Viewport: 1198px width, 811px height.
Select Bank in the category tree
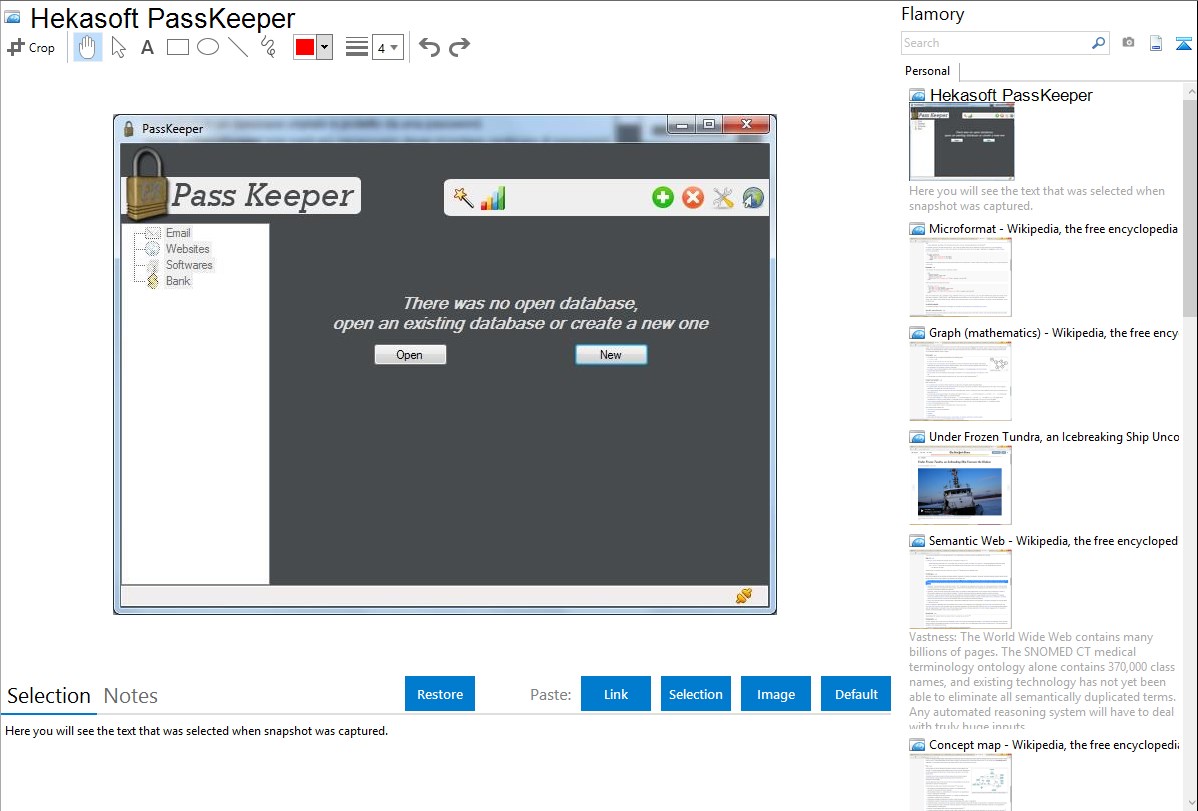[178, 281]
